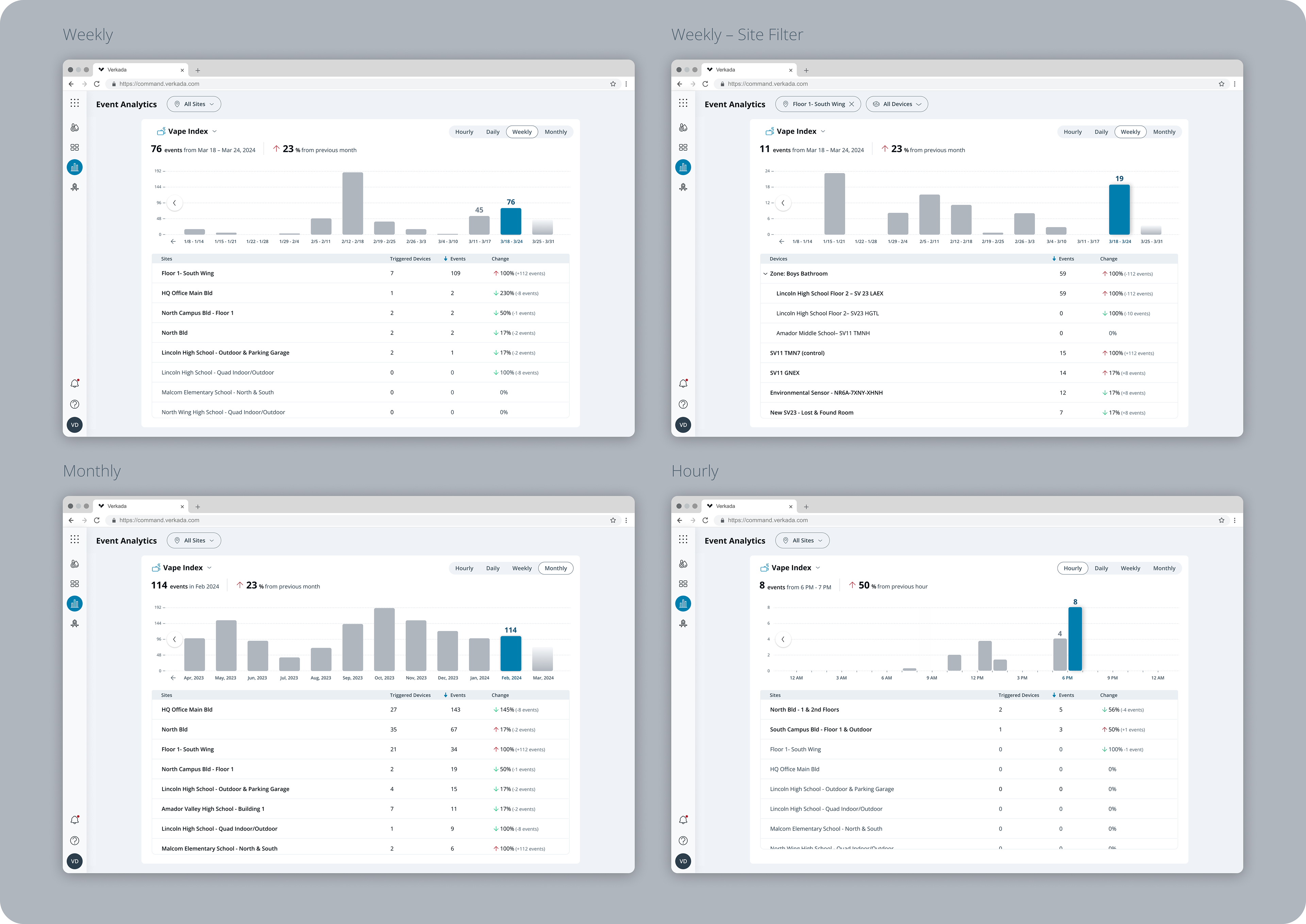Screen dimensions: 1306x924
Task: Open new tab plus in Weekly browser window
Action: click(x=198, y=71)
